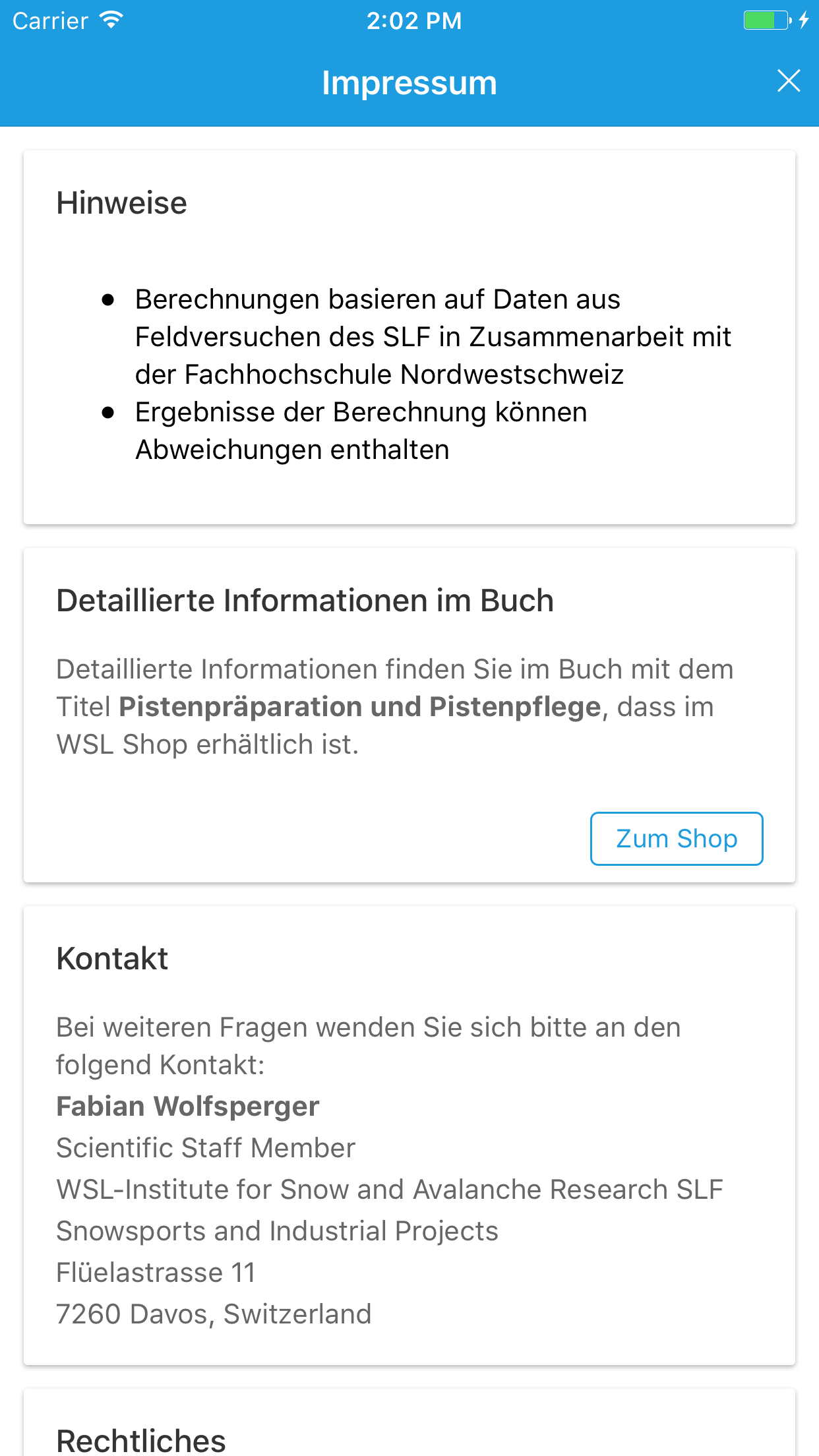Tap the Zum Shop button
The width and height of the screenshot is (819, 1456).
point(677,839)
